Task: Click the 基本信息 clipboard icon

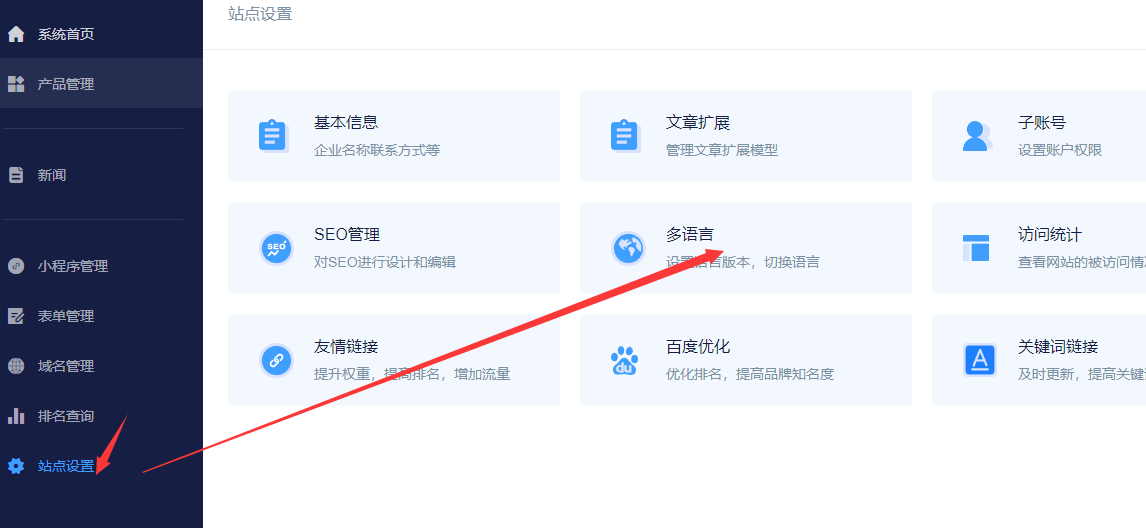Action: pyautogui.click(x=273, y=136)
